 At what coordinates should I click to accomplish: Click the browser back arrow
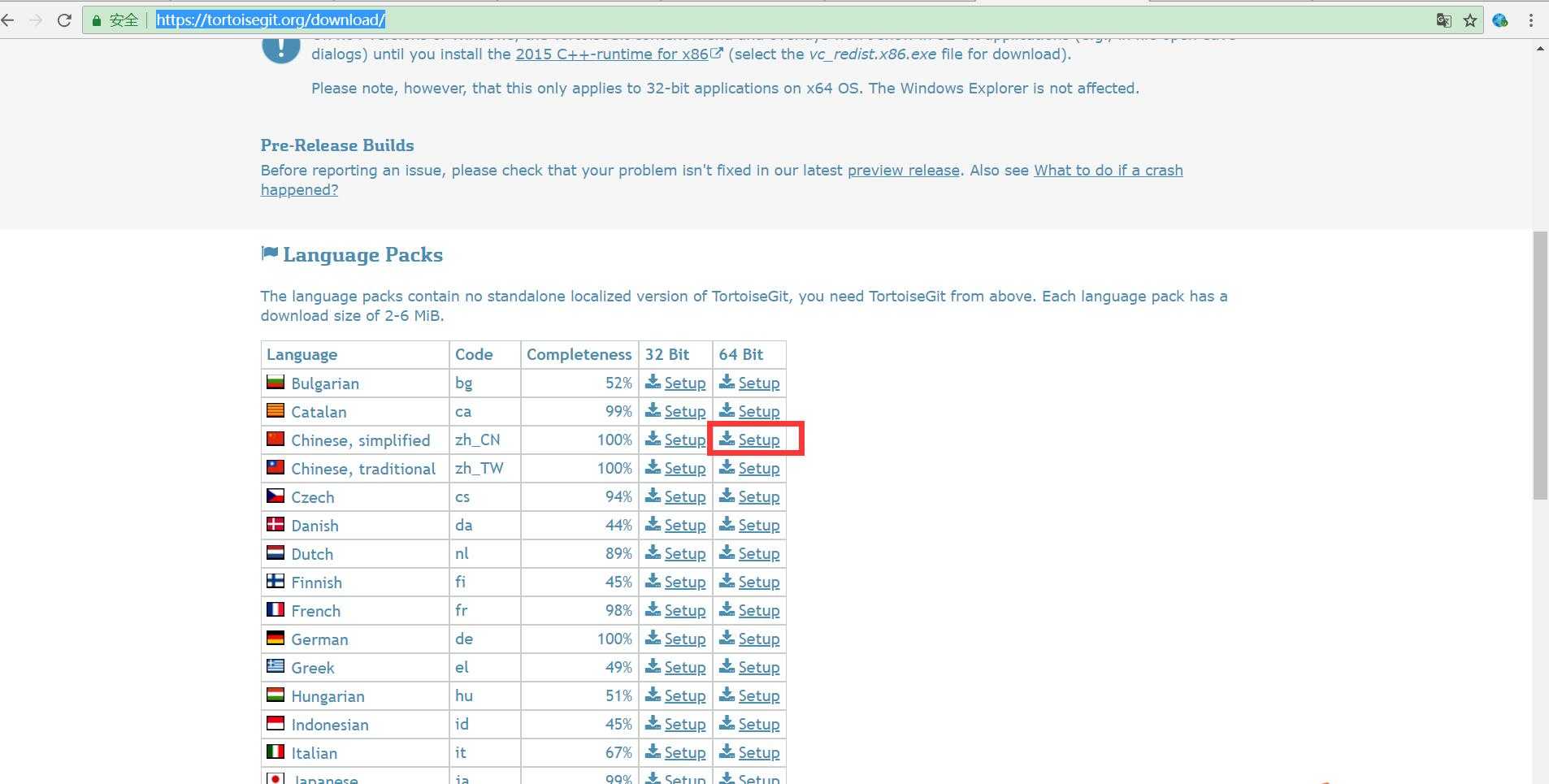click(8, 20)
